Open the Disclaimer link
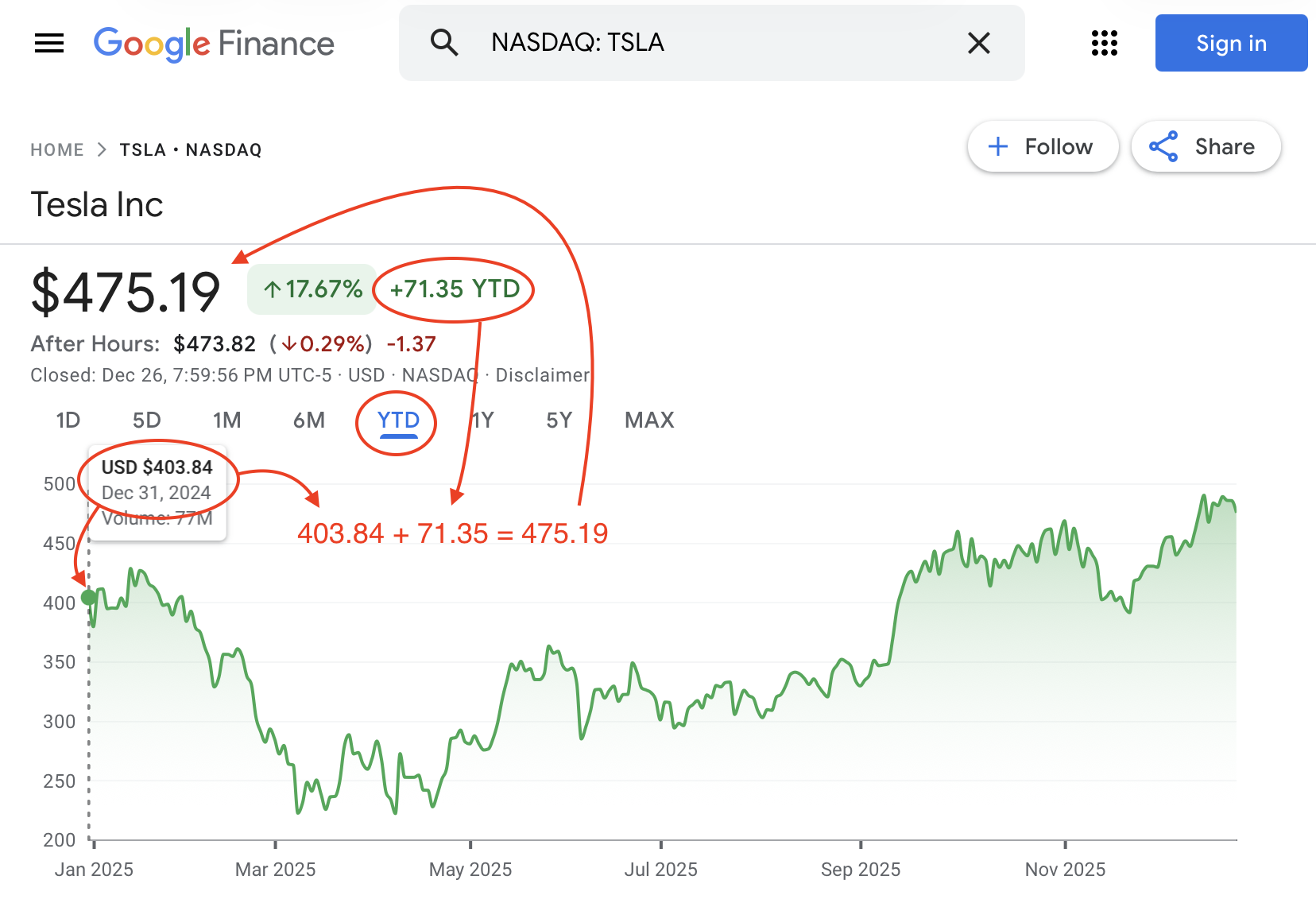Viewport: 1316px width, 903px height. tap(542, 375)
